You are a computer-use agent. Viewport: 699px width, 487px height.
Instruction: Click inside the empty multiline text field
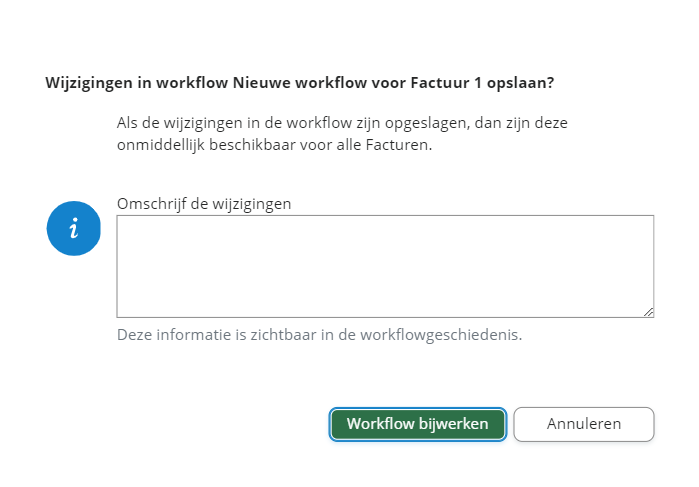pos(385,266)
